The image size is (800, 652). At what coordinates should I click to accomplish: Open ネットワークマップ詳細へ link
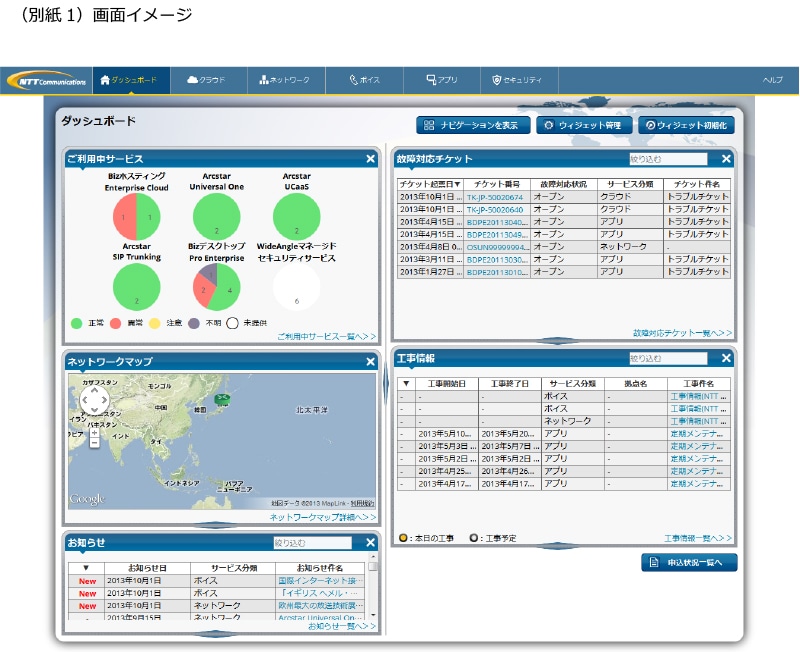pyautogui.click(x=322, y=517)
